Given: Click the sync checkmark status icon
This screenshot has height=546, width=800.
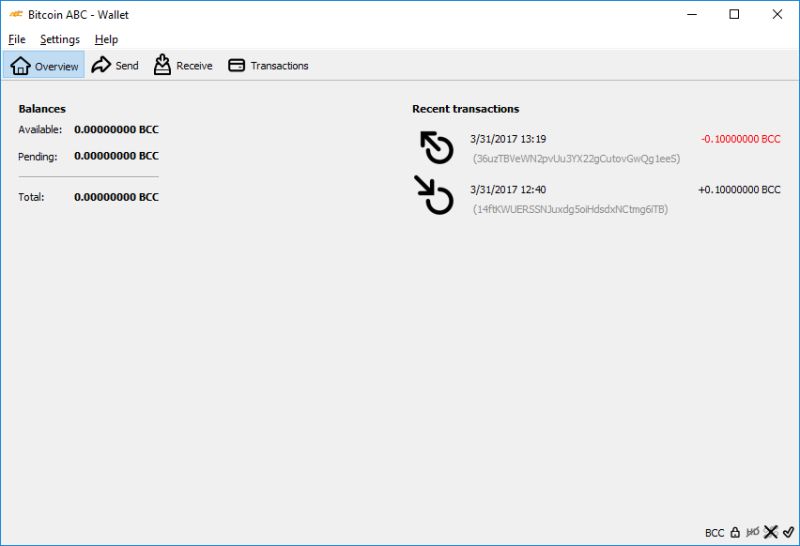Looking at the screenshot, I should pos(788,532).
